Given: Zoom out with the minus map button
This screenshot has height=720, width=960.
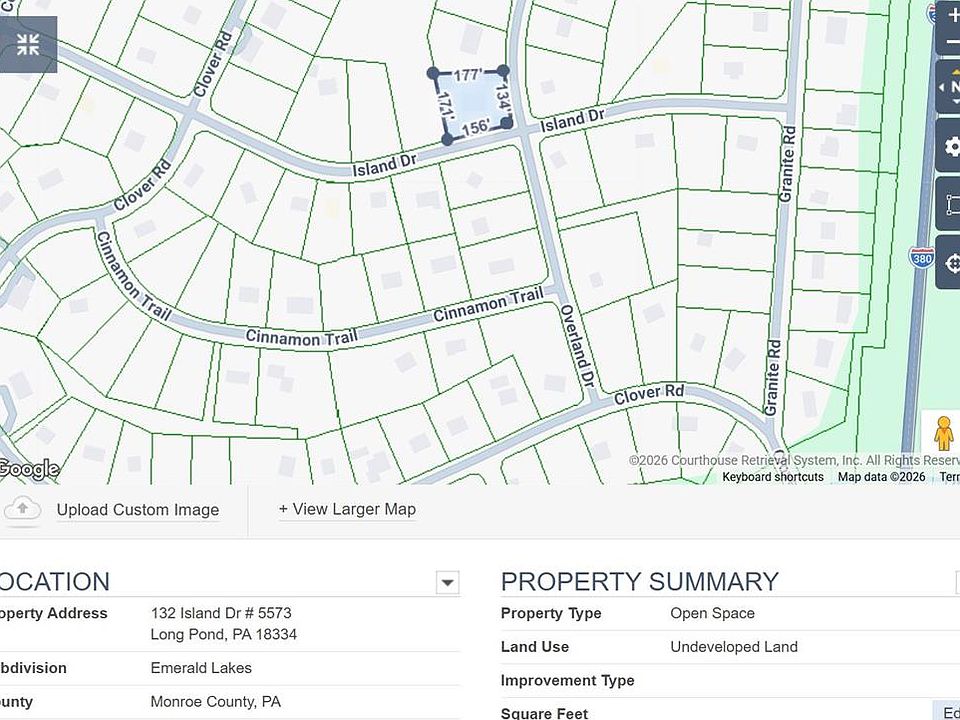Looking at the screenshot, I should pyautogui.click(x=952, y=43).
